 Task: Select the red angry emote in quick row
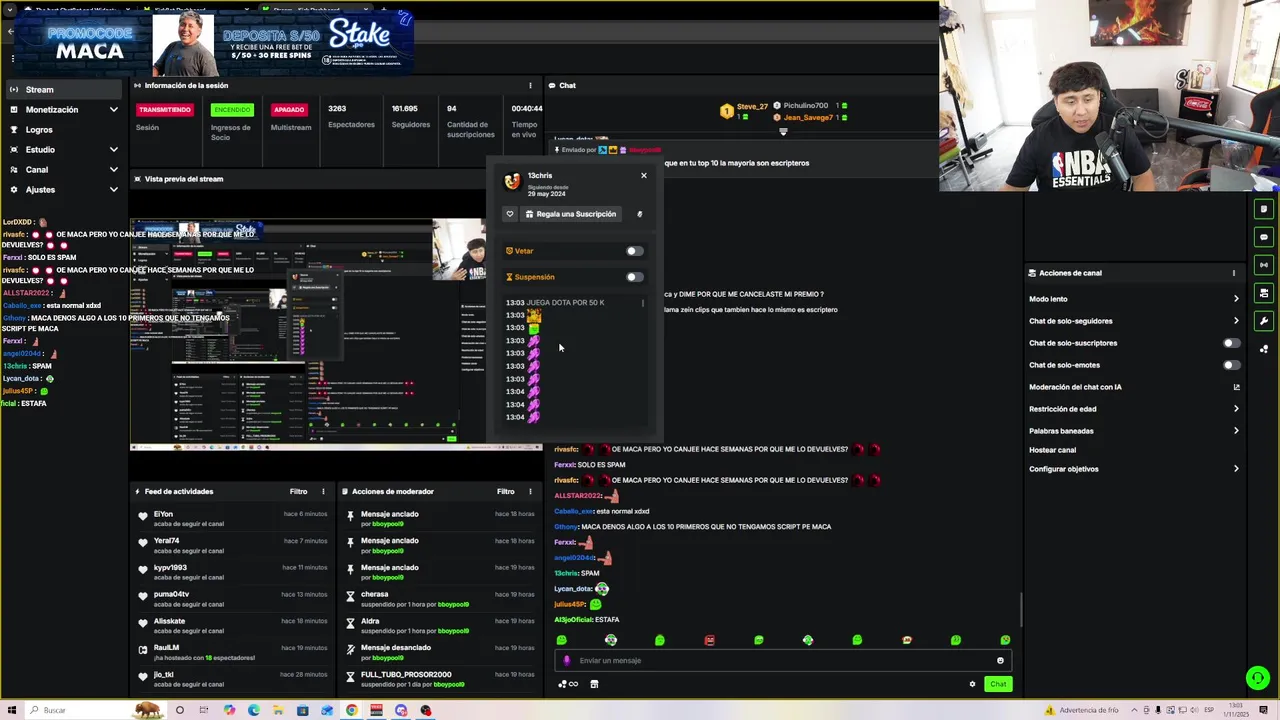[x=709, y=640]
